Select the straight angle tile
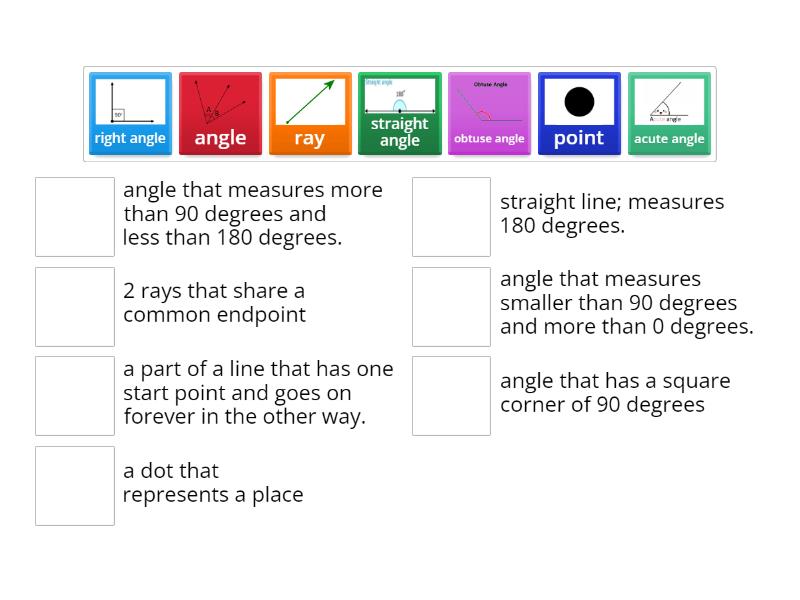Screen dimensions: 800x600 399,113
